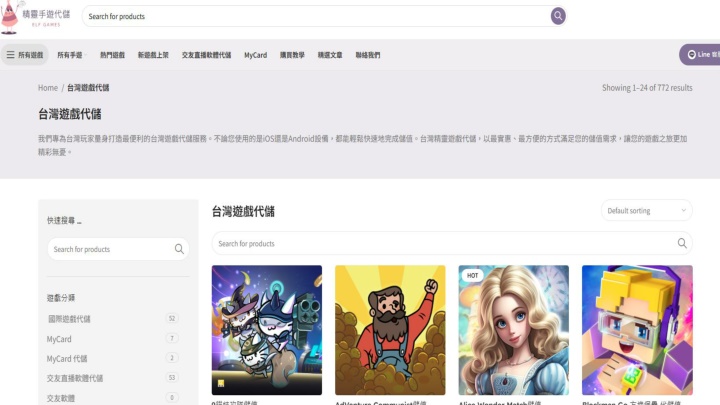Image resolution: width=720 pixels, height=405 pixels.
Task: Open the Default sorting dropdown
Action: (x=646, y=210)
